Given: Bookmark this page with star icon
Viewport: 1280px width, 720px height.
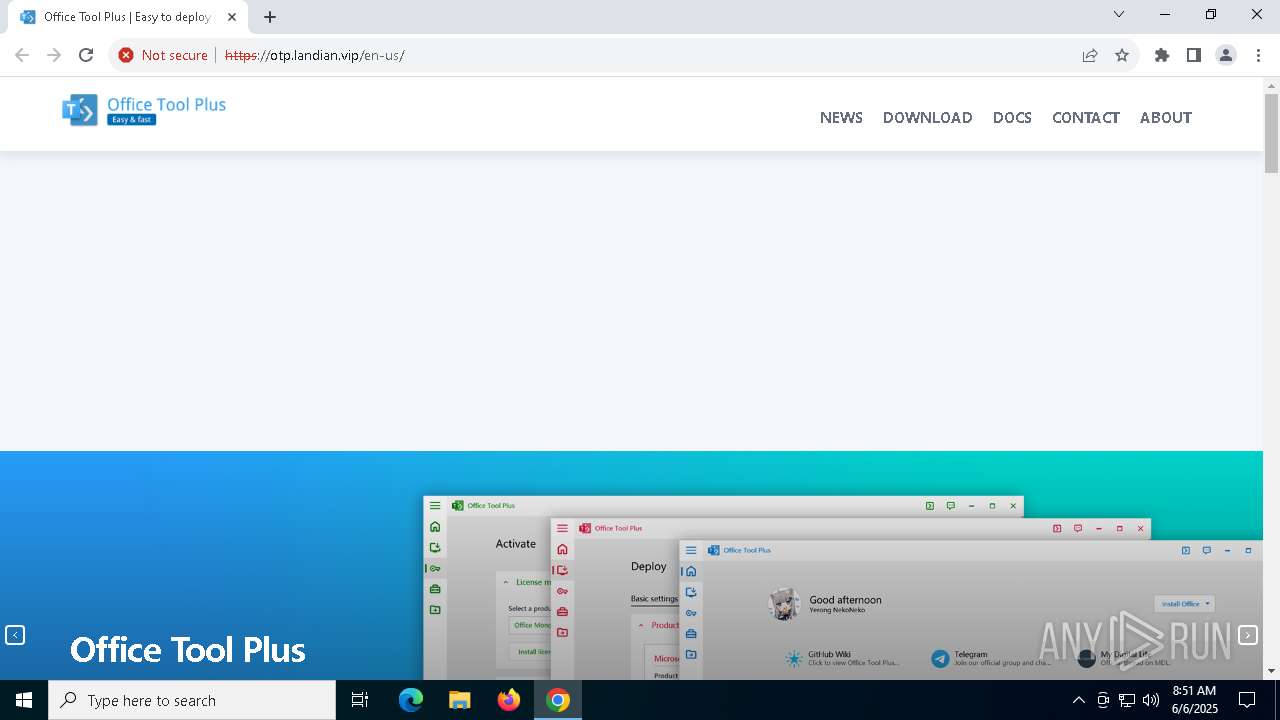Looking at the screenshot, I should click(x=1122, y=55).
